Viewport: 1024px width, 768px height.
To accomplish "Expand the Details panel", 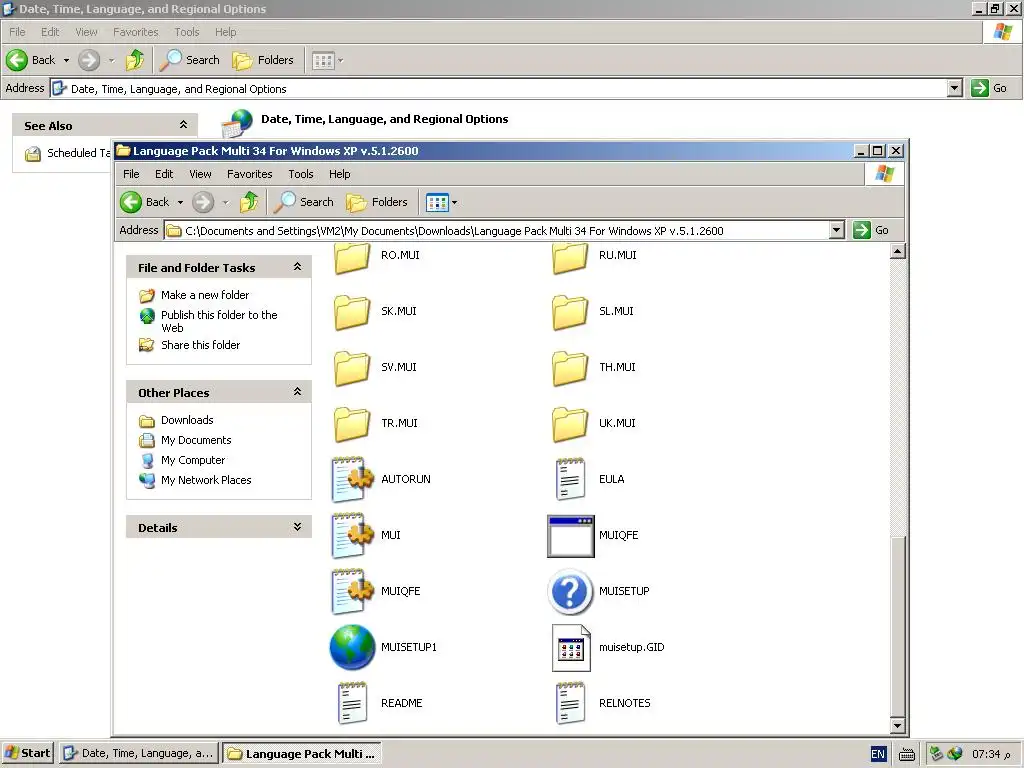I will [x=297, y=527].
